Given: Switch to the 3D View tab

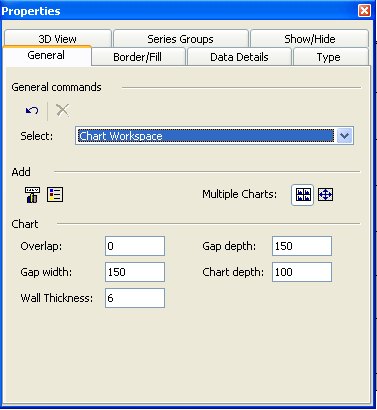Looking at the screenshot, I should [x=58, y=39].
